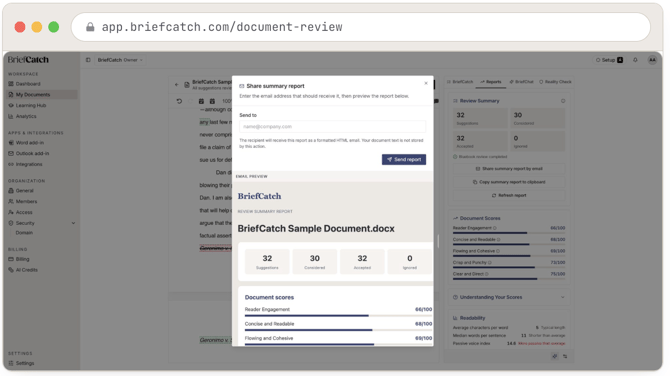This screenshot has width=670, height=376.
Task: Open the Word add-in page
Action: (x=26, y=143)
